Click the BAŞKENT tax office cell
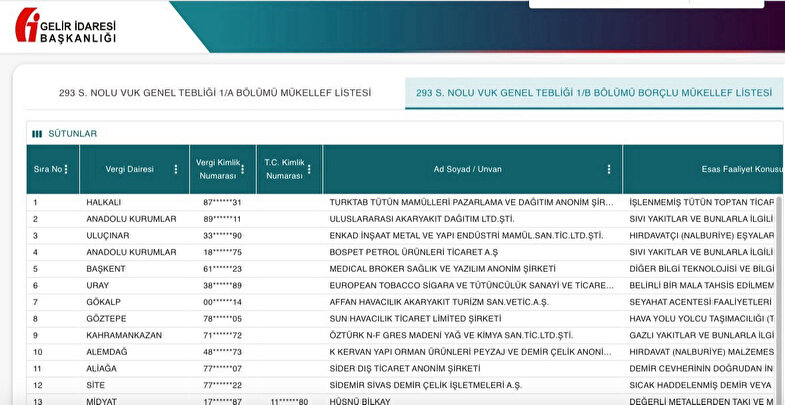Image resolution: width=785 pixels, height=405 pixels. [106, 269]
